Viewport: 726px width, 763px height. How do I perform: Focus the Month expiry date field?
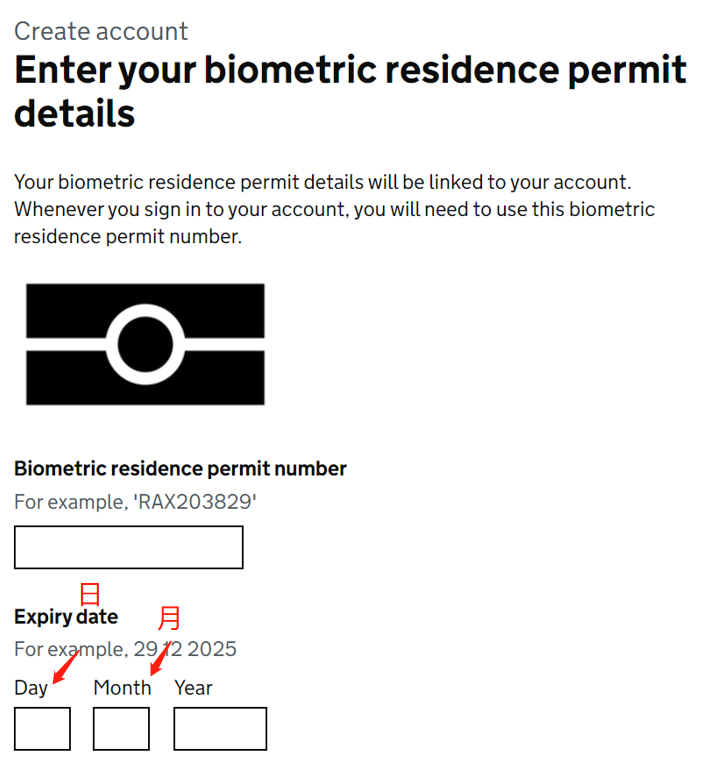click(121, 728)
